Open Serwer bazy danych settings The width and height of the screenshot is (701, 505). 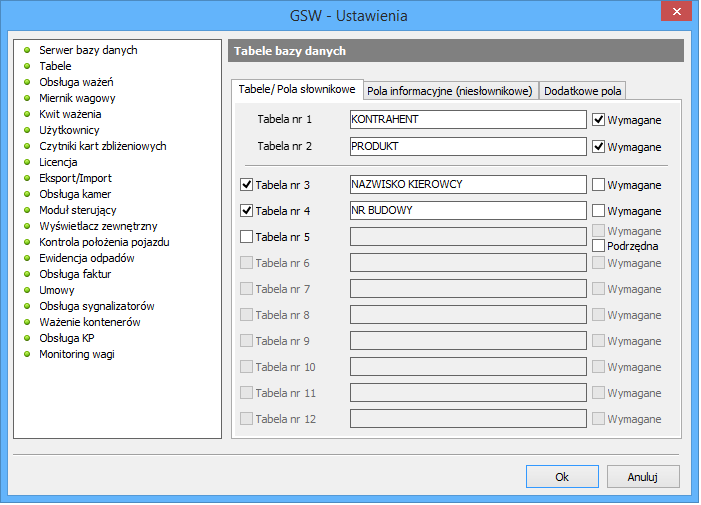[88, 50]
